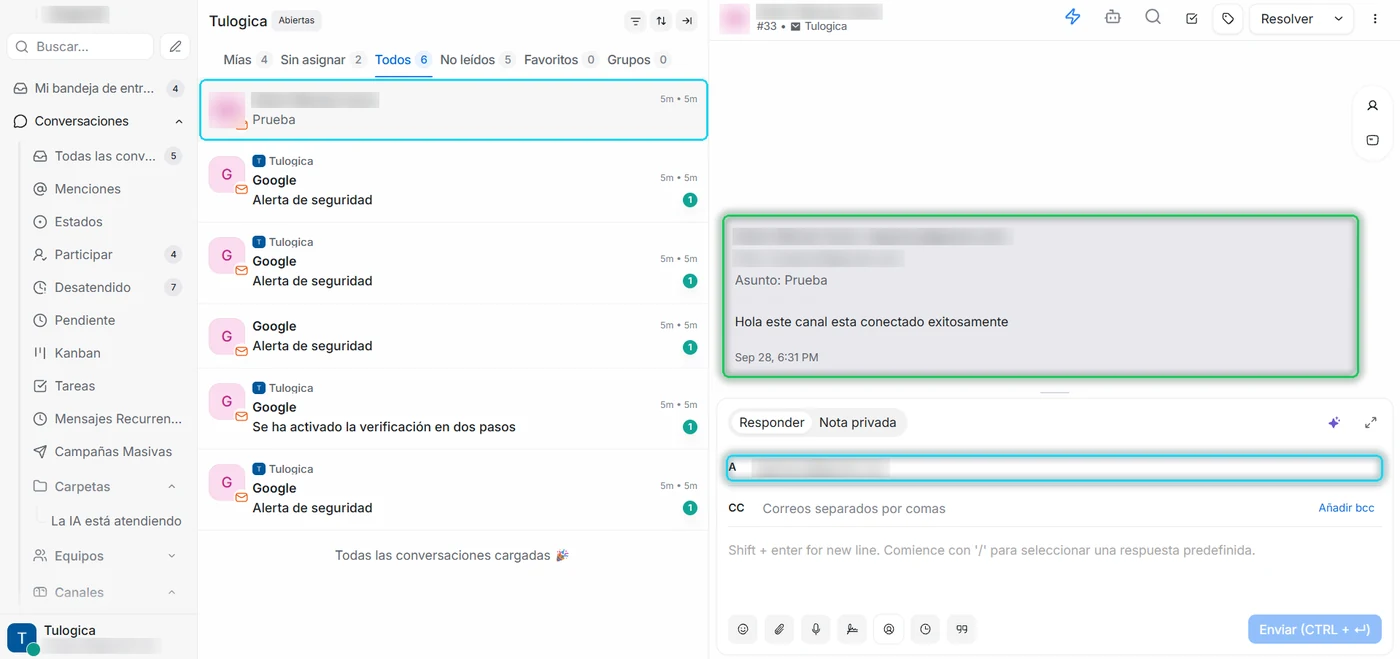
Task: Click the 'A' recipient email field
Action: click(1055, 467)
